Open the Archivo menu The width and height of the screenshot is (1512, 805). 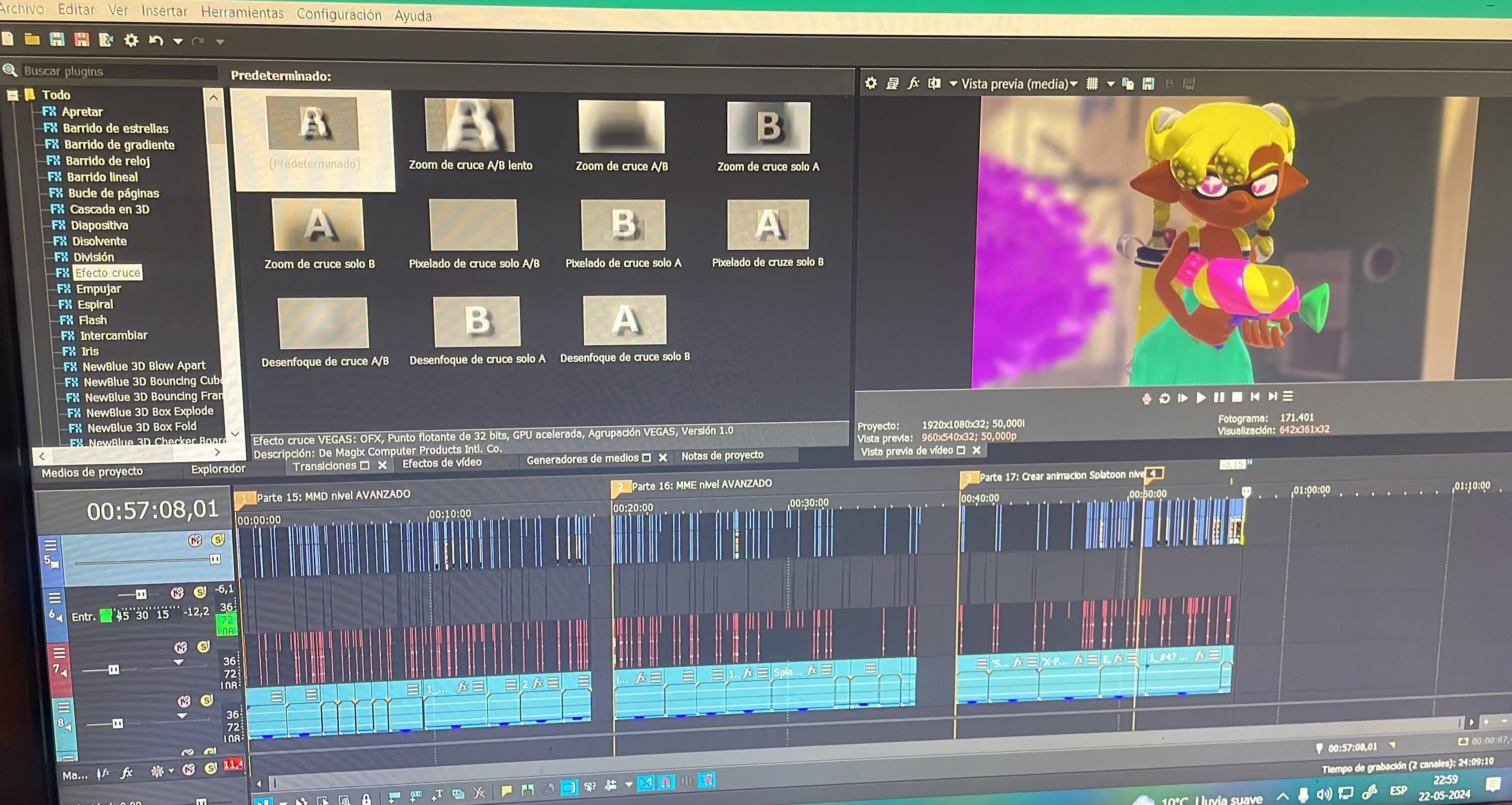click(x=22, y=9)
